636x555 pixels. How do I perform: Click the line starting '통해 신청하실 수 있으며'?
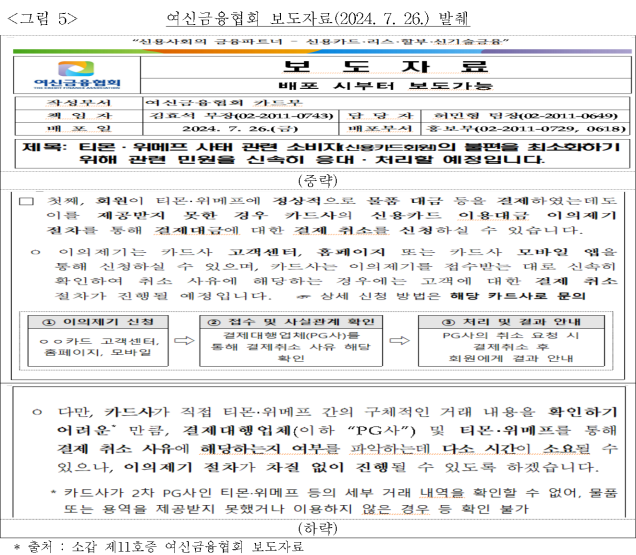[x=336, y=267]
